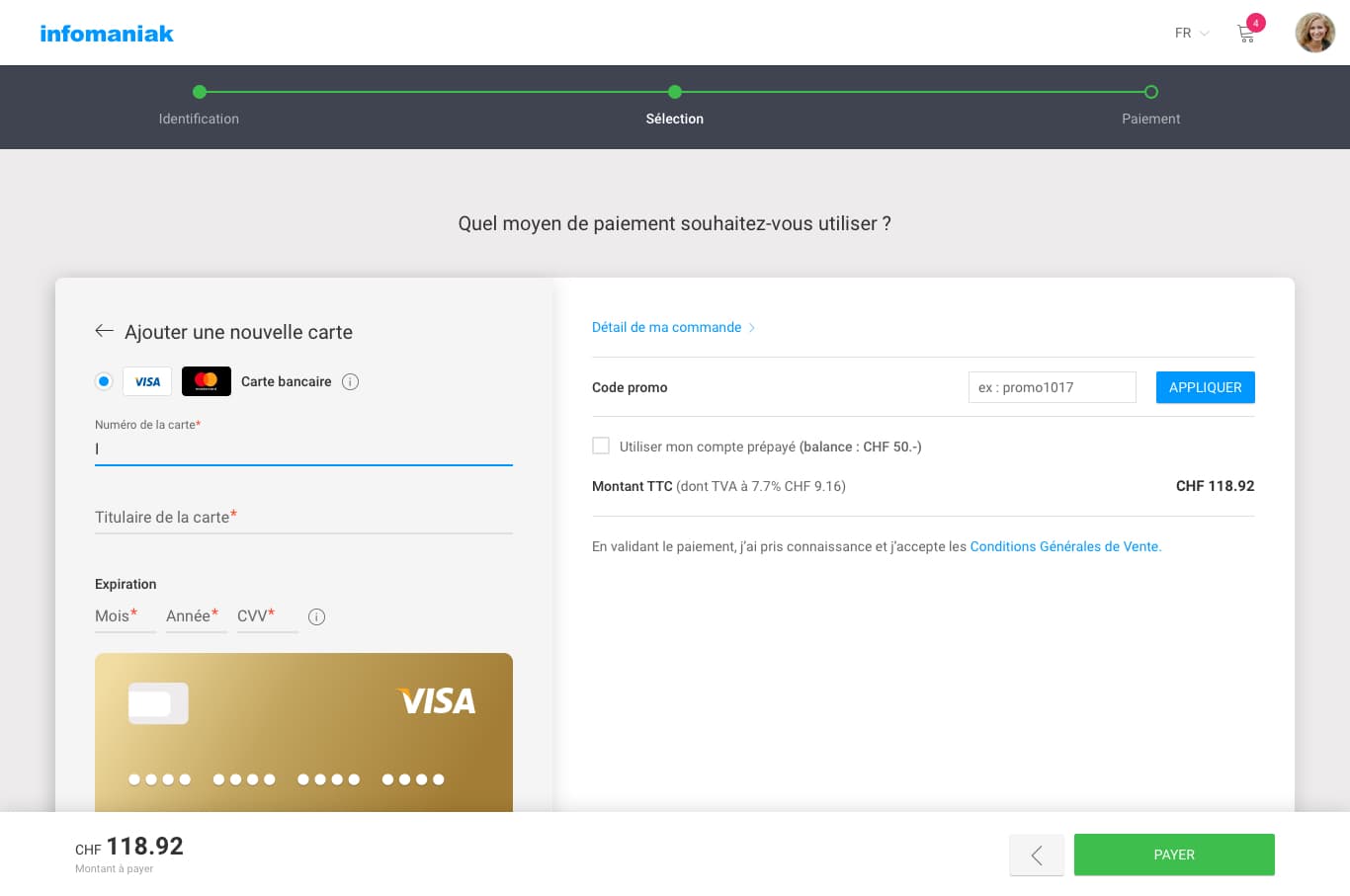
Task: Expand Détail de ma commande
Action: click(673, 327)
